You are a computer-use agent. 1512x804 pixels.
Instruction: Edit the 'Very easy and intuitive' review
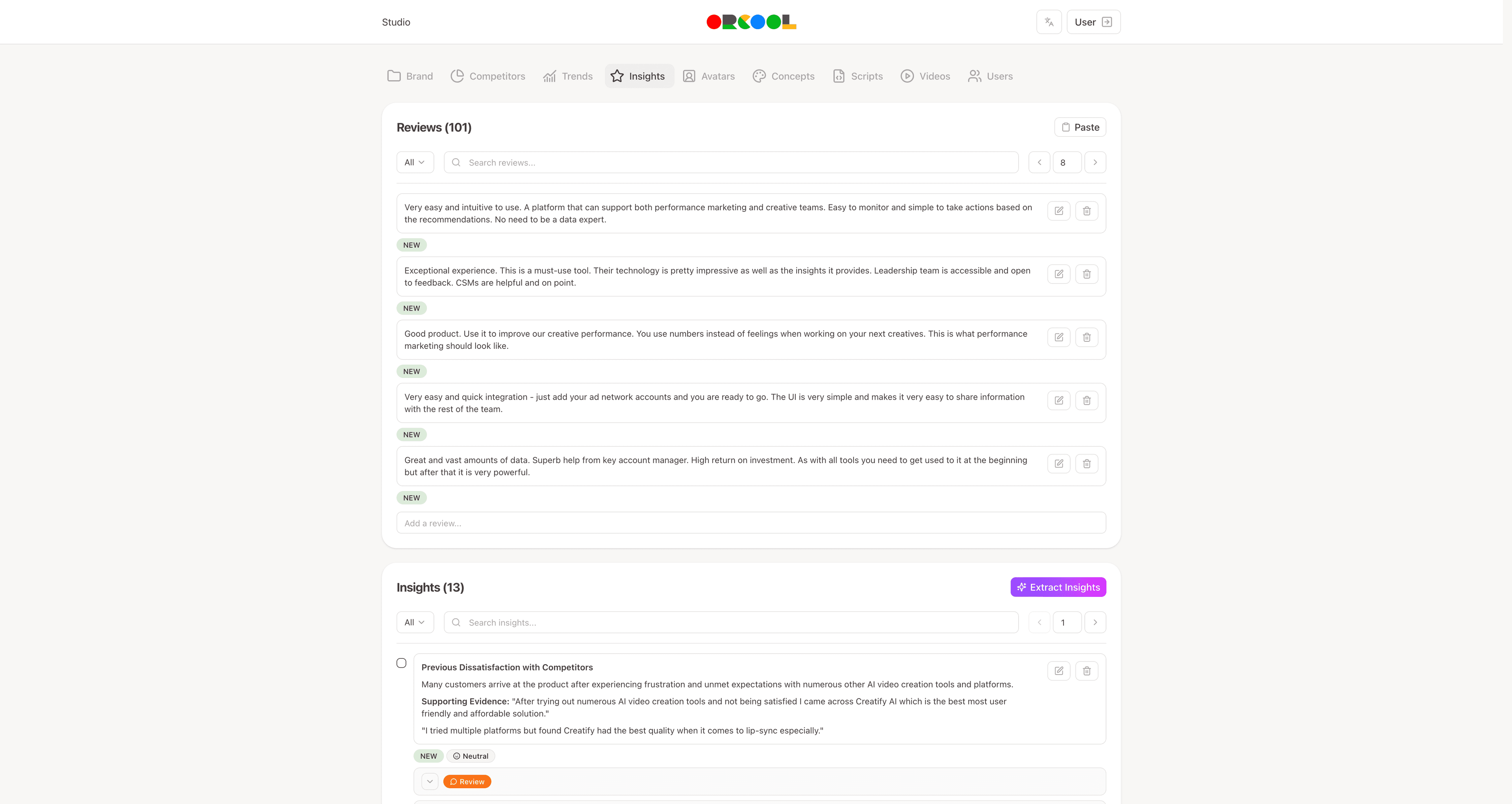tap(1059, 211)
